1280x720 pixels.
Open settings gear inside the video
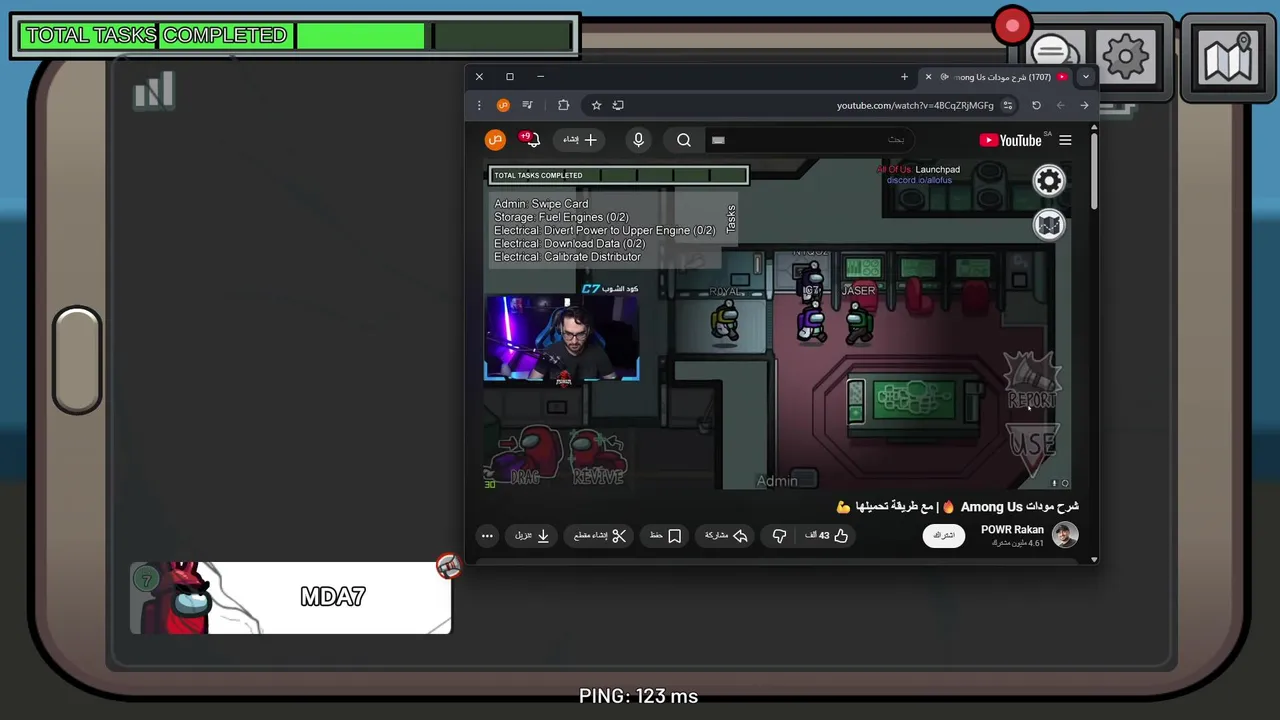1049,181
